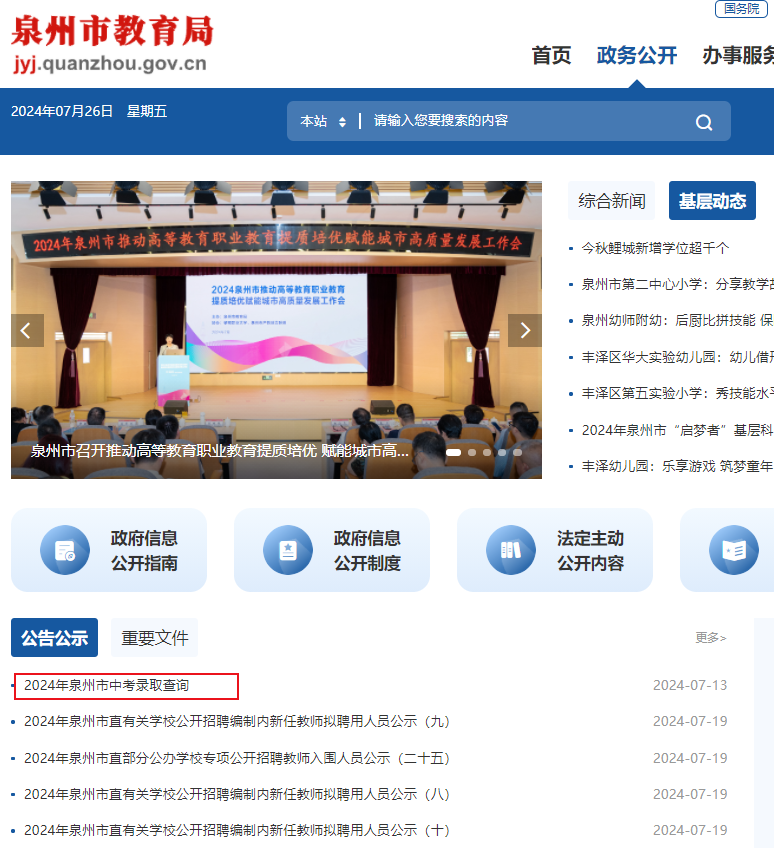This screenshot has width=774, height=848.
Task: Click the carousel caption 泉州市召开推动高等教育
Action: (x=220, y=450)
